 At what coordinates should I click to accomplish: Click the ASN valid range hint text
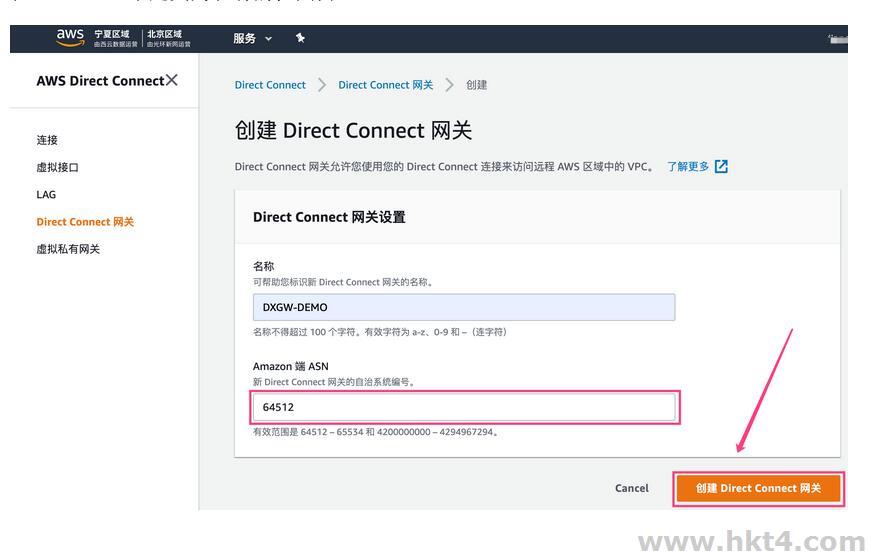point(375,432)
